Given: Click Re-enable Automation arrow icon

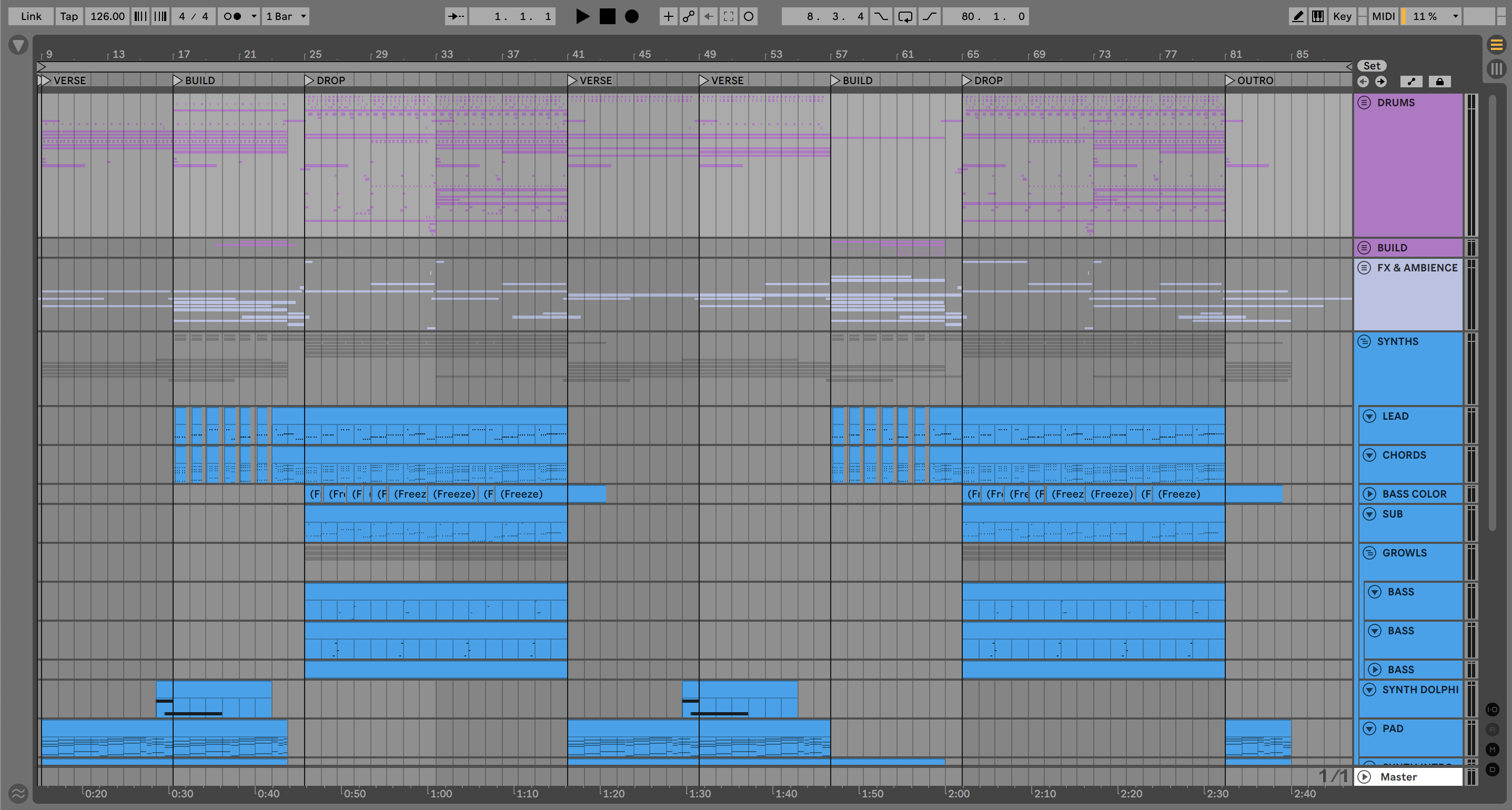Looking at the screenshot, I should pos(709,16).
